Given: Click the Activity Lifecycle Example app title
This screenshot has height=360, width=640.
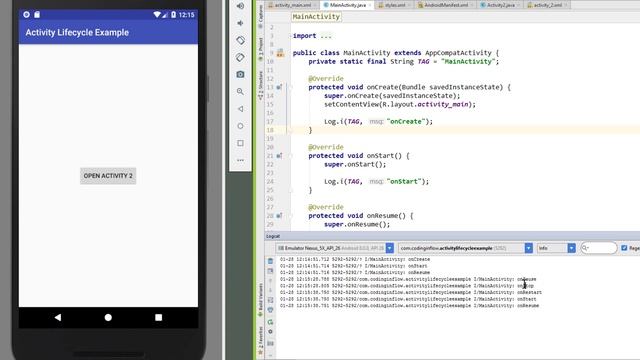Looking at the screenshot, I should [x=77, y=33].
